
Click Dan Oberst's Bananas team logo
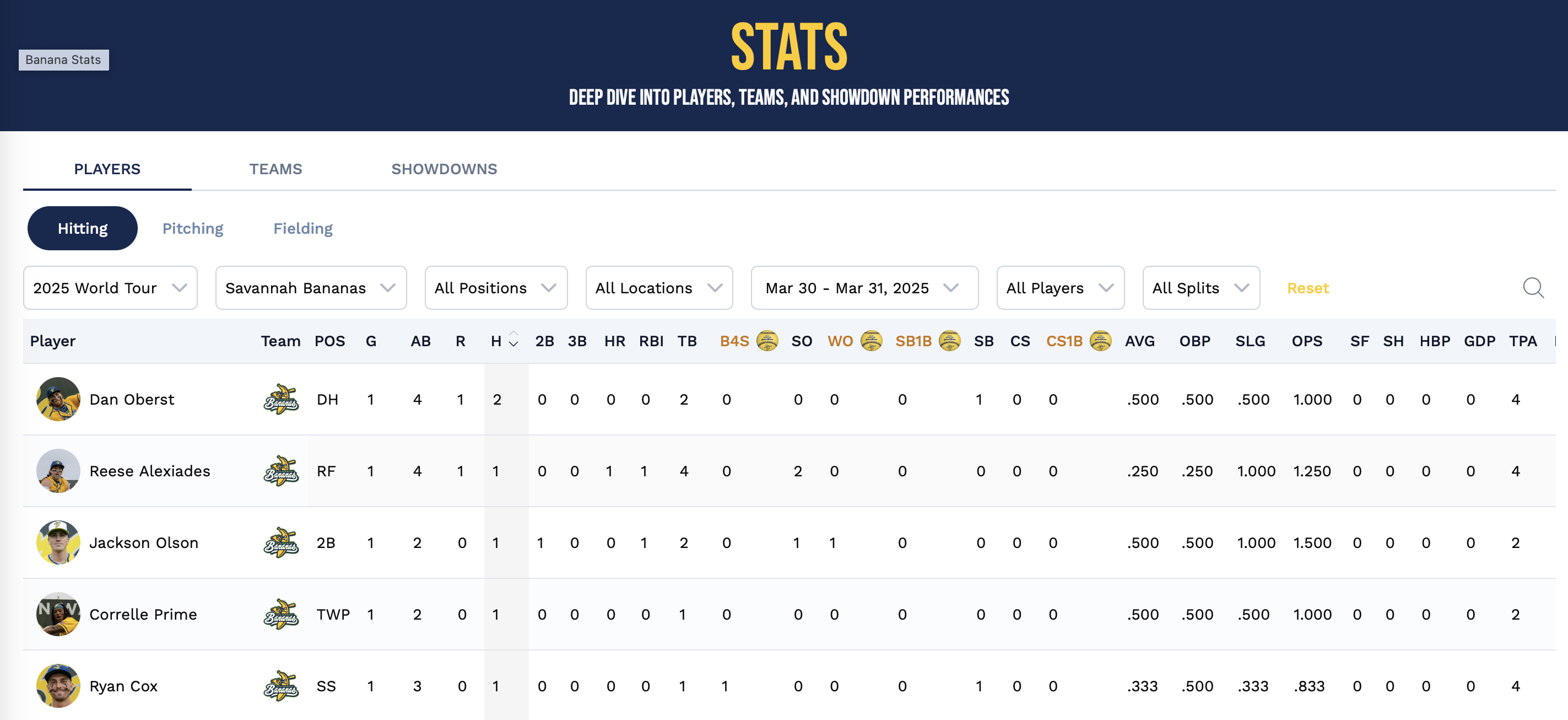pyautogui.click(x=280, y=400)
